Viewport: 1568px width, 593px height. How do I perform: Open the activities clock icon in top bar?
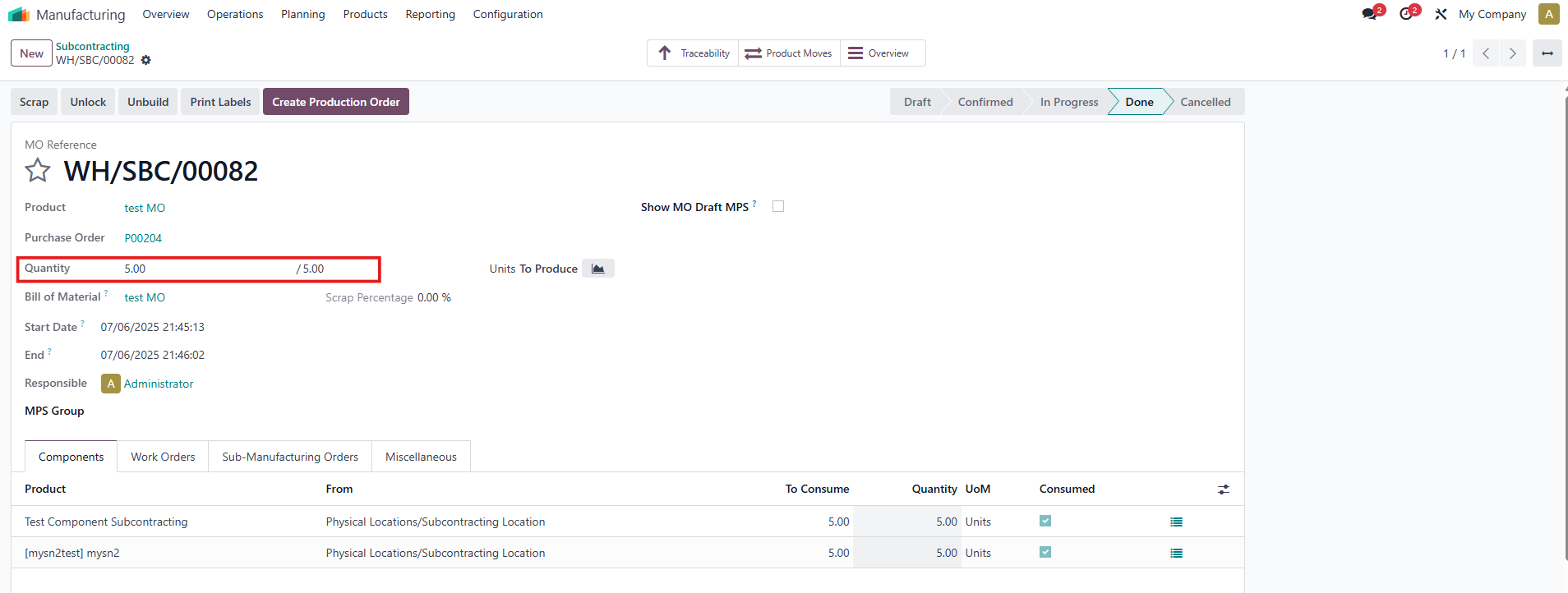(x=1406, y=14)
